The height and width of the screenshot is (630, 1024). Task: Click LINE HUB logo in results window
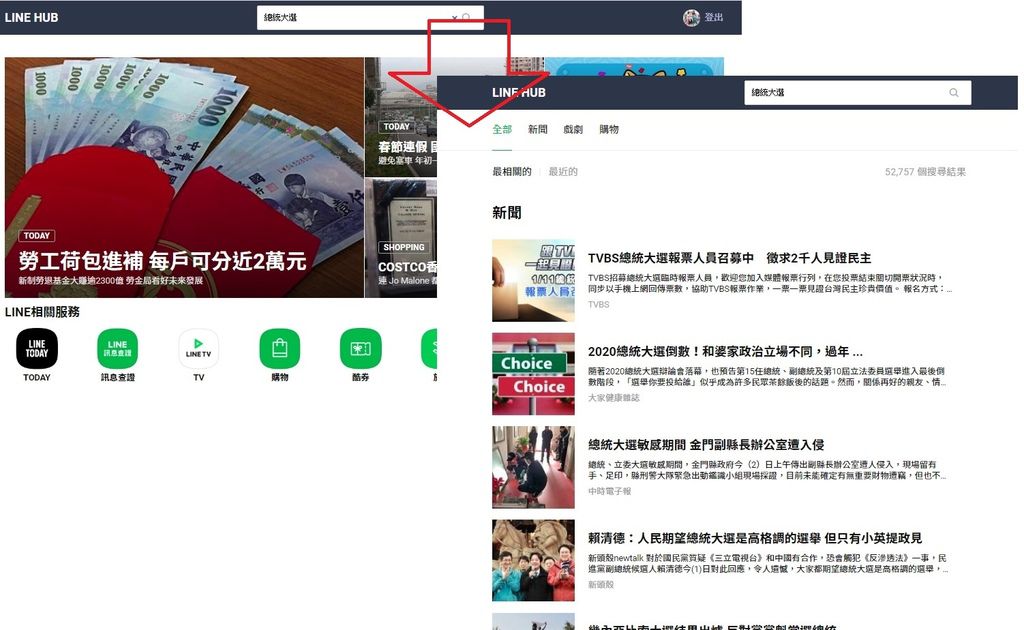tap(519, 93)
